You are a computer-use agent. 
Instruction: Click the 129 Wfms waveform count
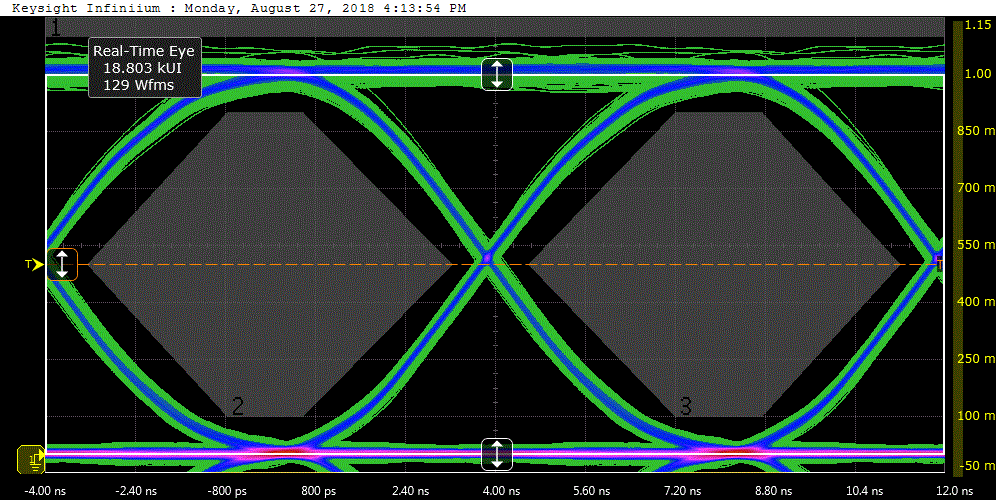pos(138,84)
